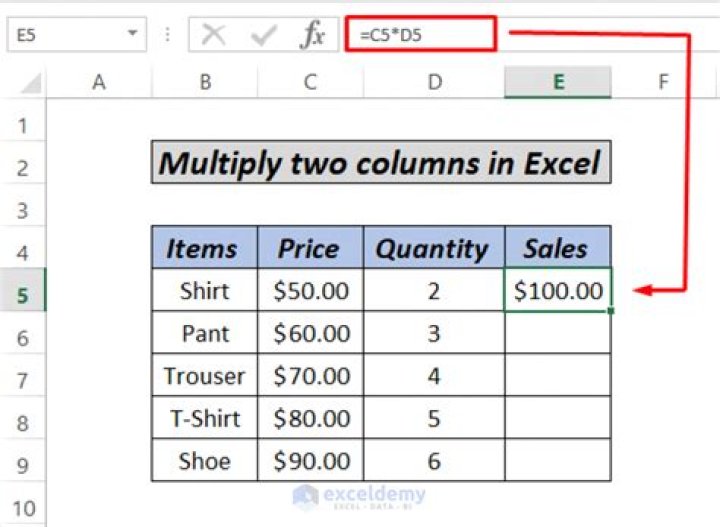Click the 'Shirt' cell in row 5
The width and height of the screenshot is (720, 527).
point(205,290)
